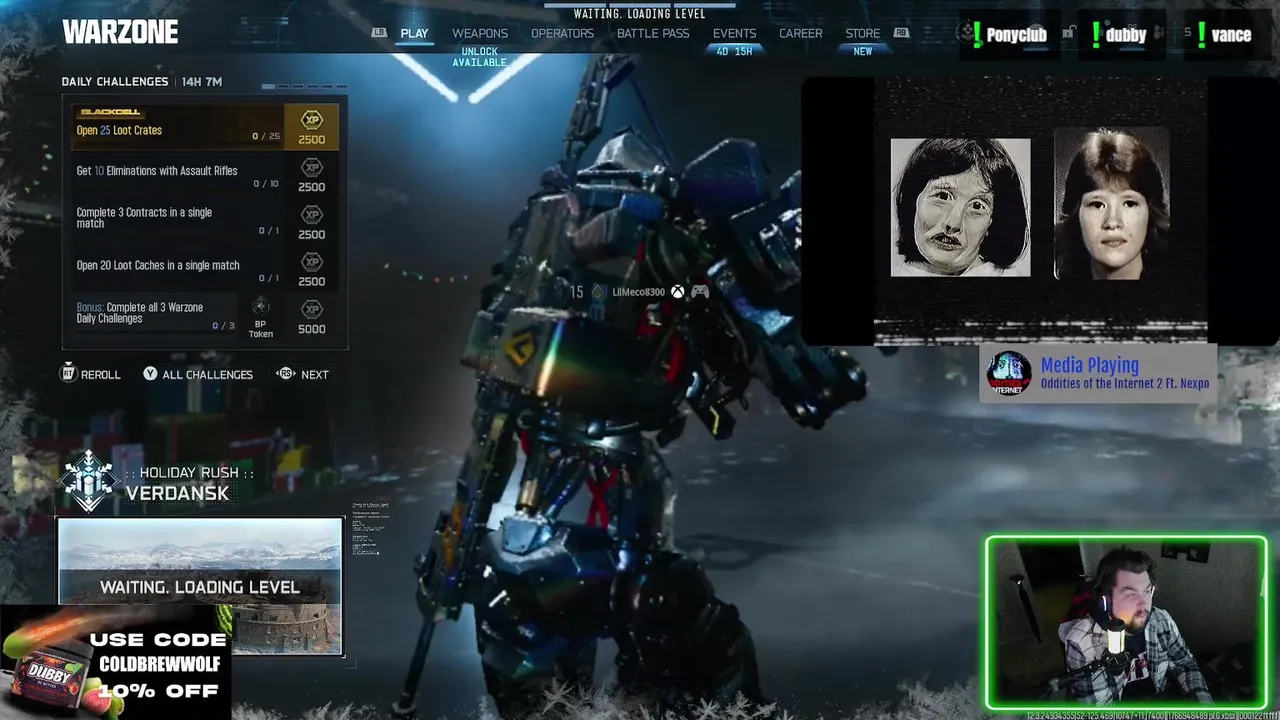Viewport: 1280px width, 720px height.
Task: Click the BP Token reward icon
Action: (260, 307)
